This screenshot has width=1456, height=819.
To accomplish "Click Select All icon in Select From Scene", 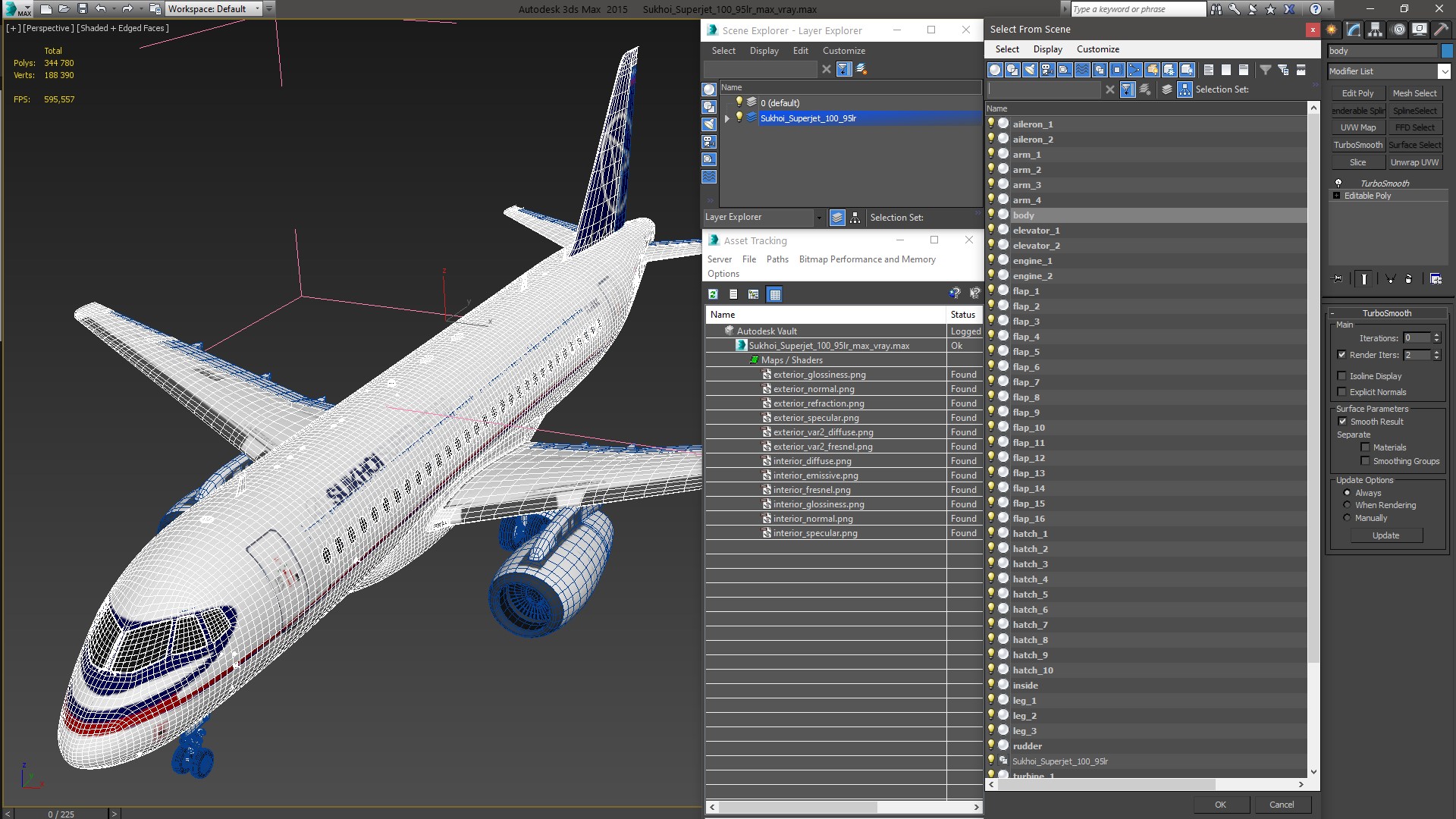I will (1209, 70).
